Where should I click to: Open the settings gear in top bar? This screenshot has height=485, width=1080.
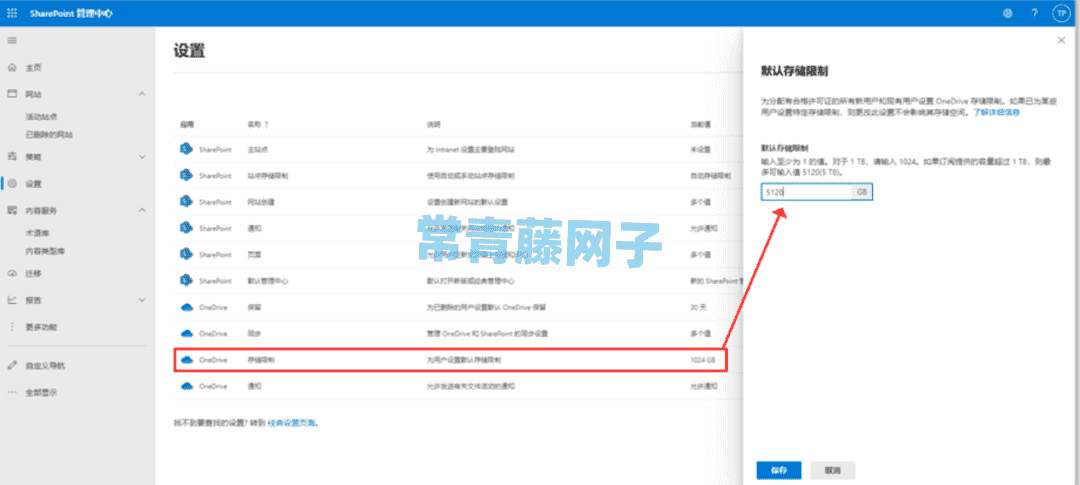pyautogui.click(x=1008, y=12)
